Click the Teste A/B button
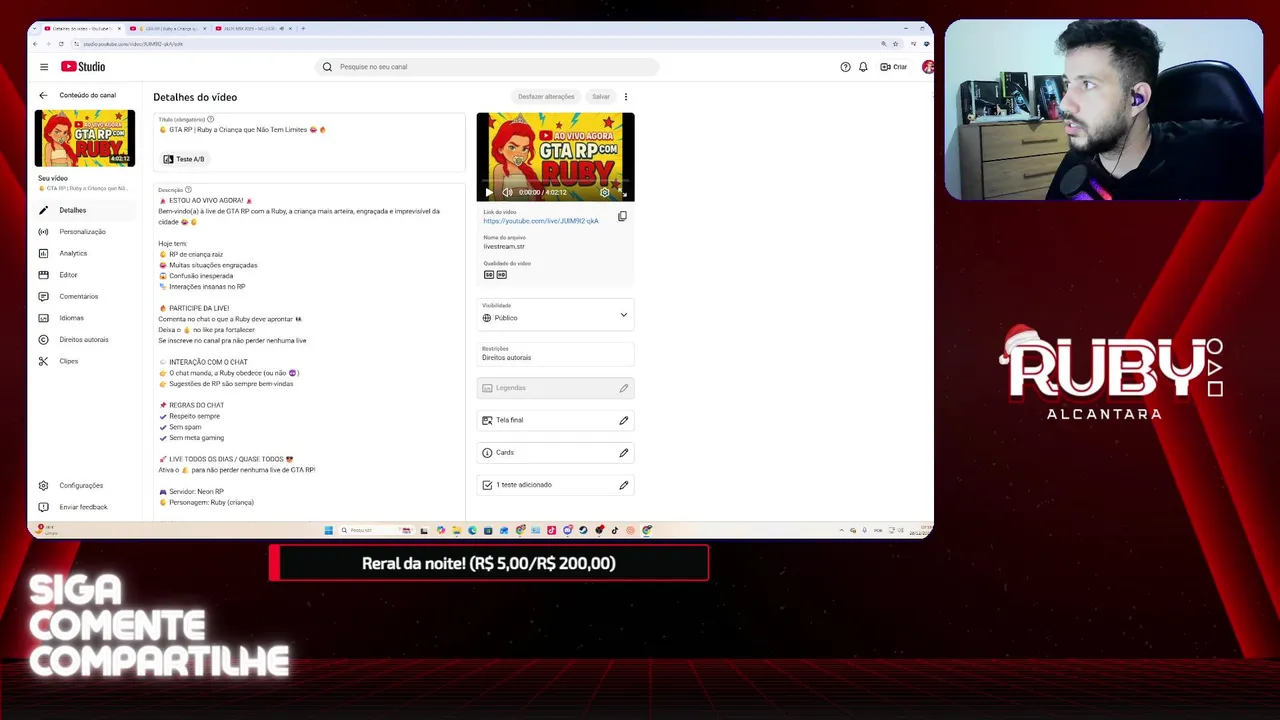This screenshot has height=720, width=1280. coord(184,159)
